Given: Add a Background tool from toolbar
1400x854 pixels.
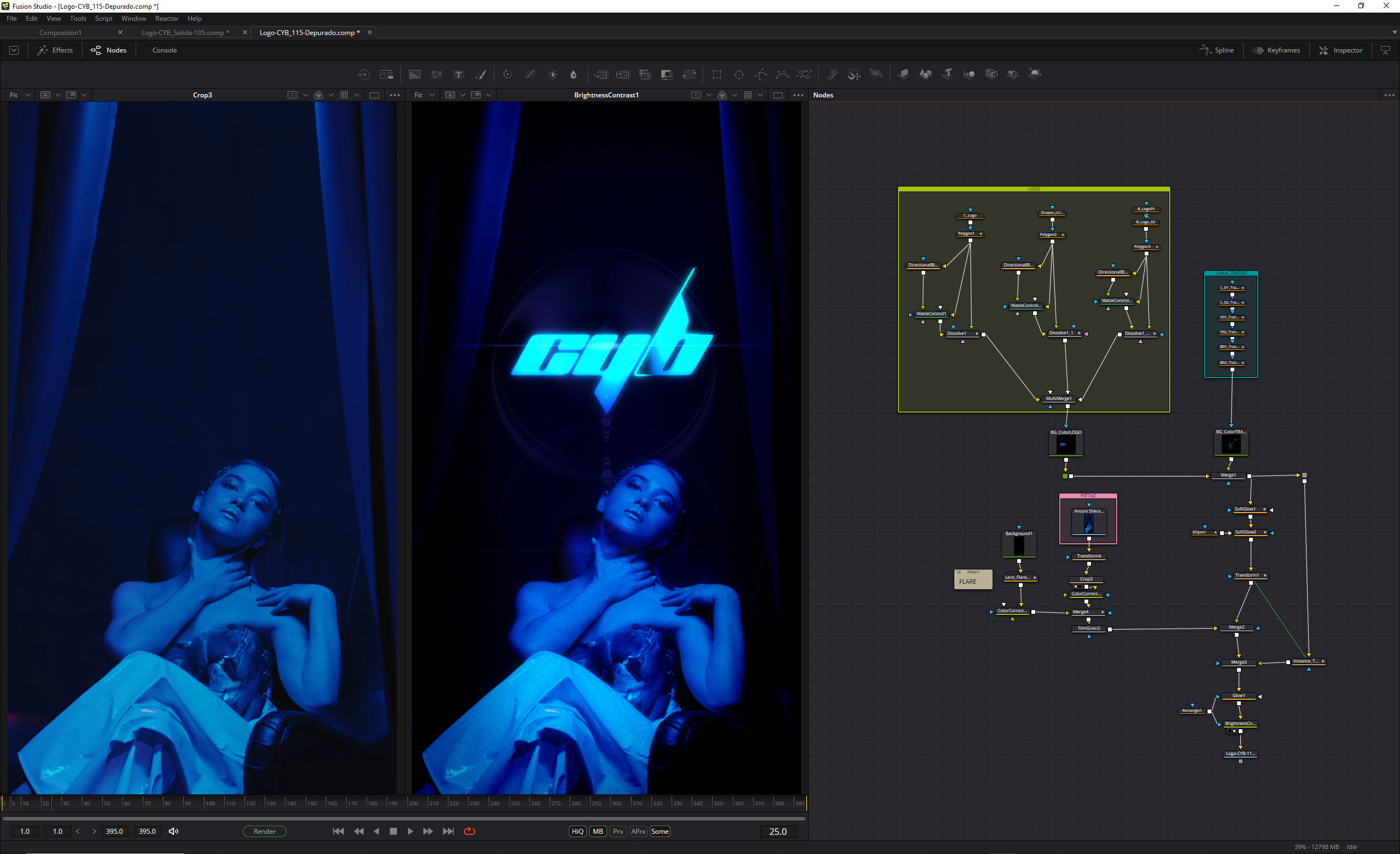Looking at the screenshot, I should point(415,74).
